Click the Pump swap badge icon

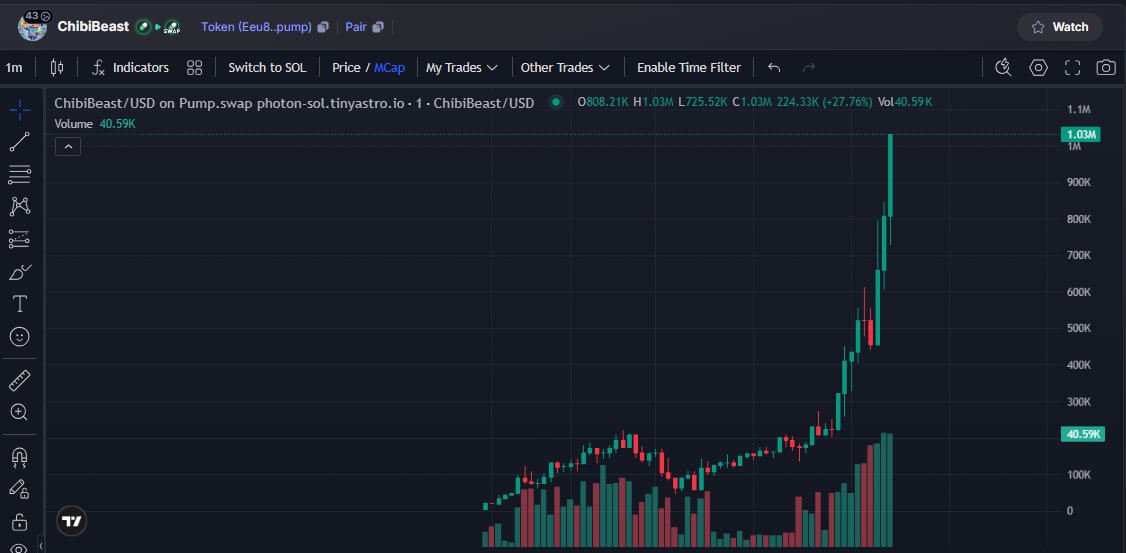point(172,27)
